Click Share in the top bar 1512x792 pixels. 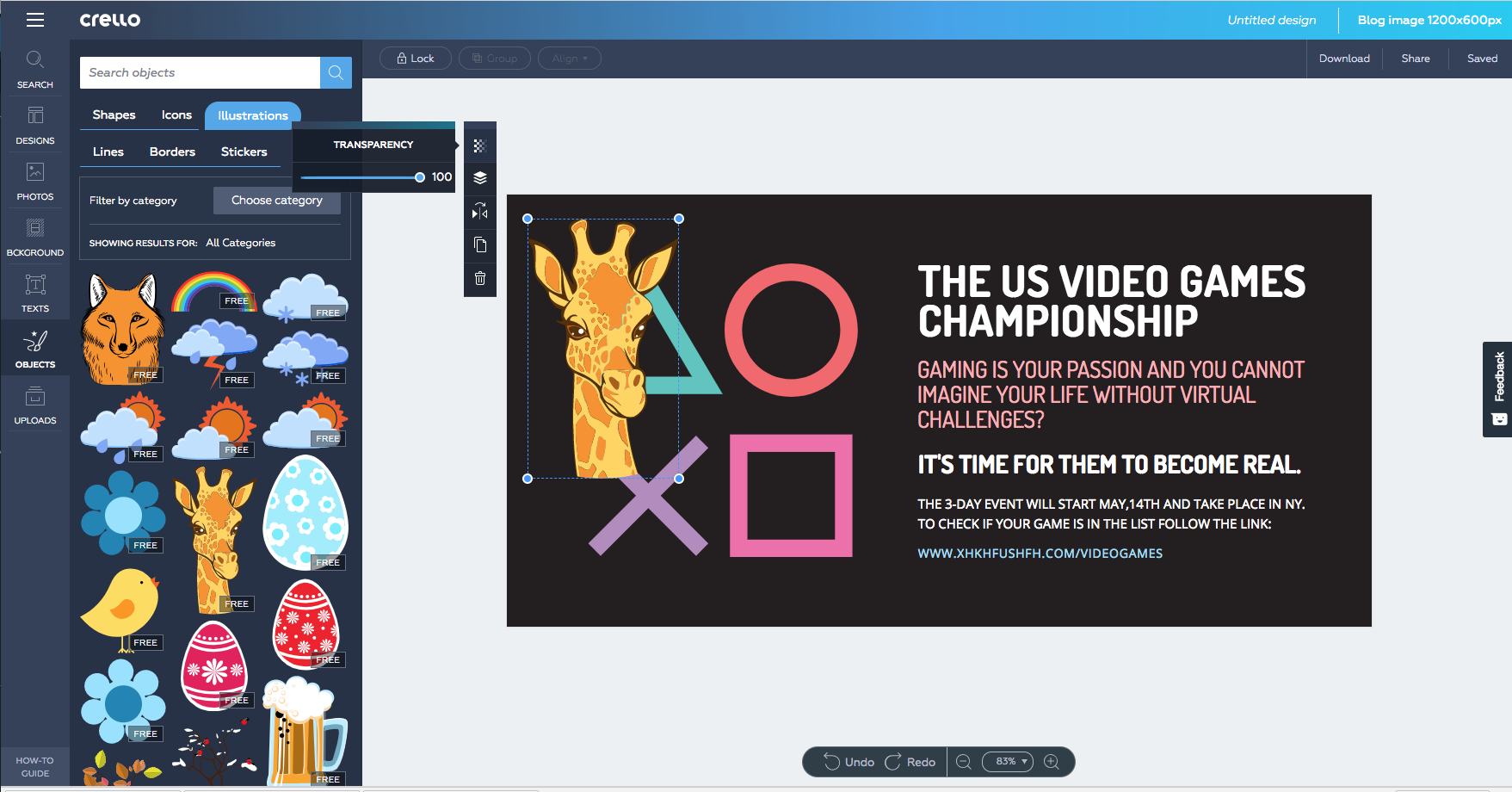(x=1416, y=59)
